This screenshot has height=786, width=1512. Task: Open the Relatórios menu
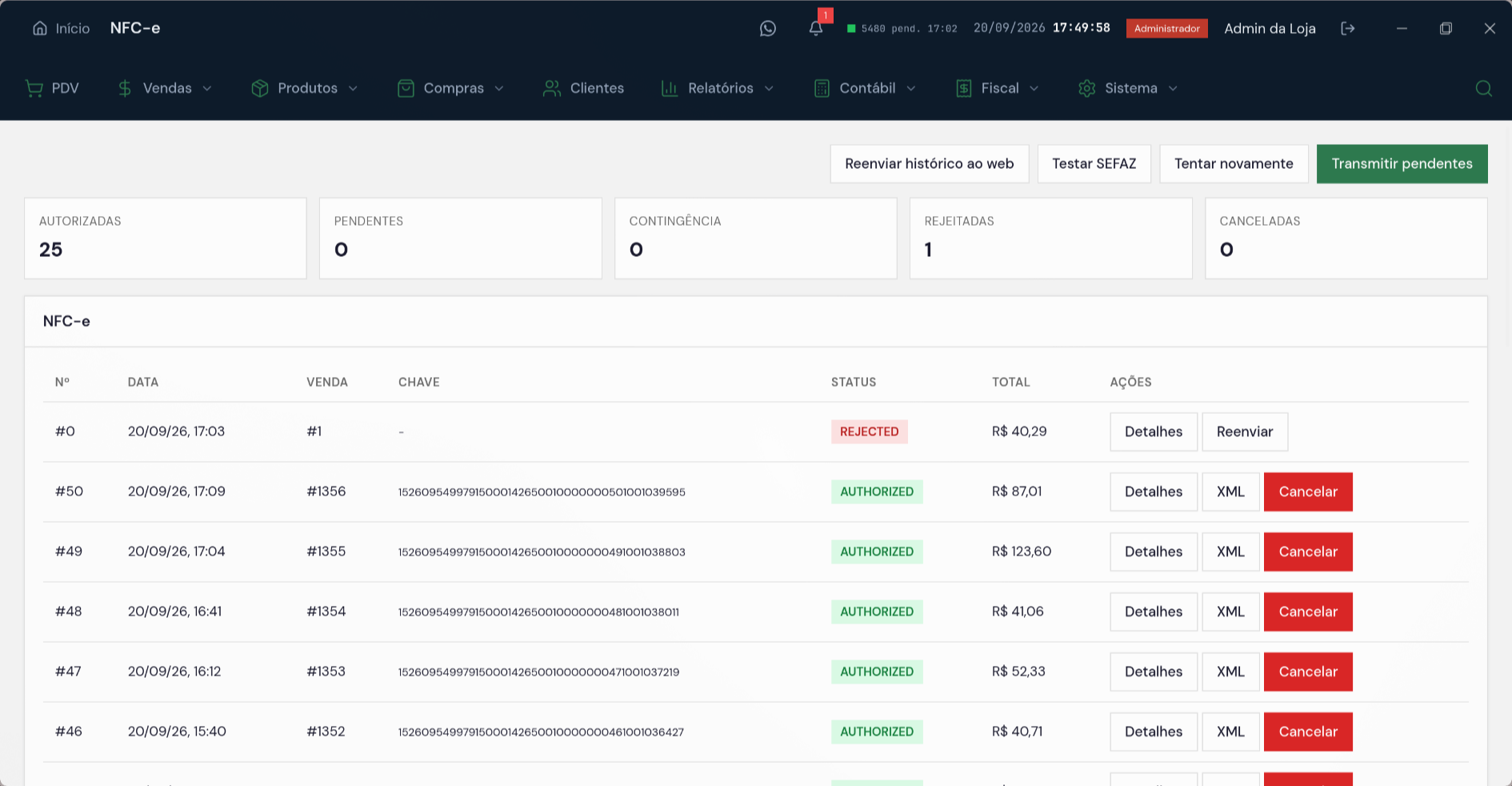pos(718,88)
